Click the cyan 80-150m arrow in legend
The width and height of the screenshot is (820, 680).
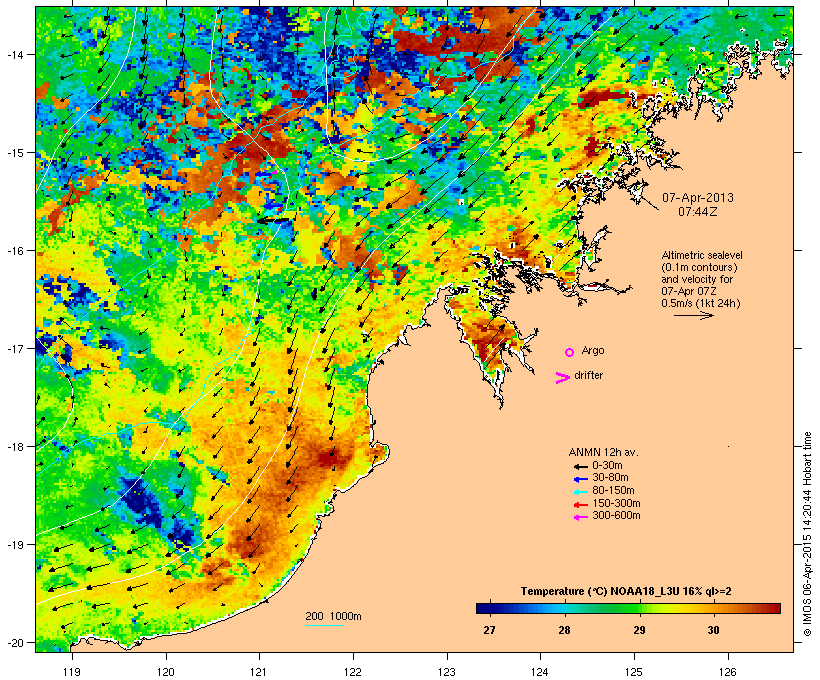581,492
